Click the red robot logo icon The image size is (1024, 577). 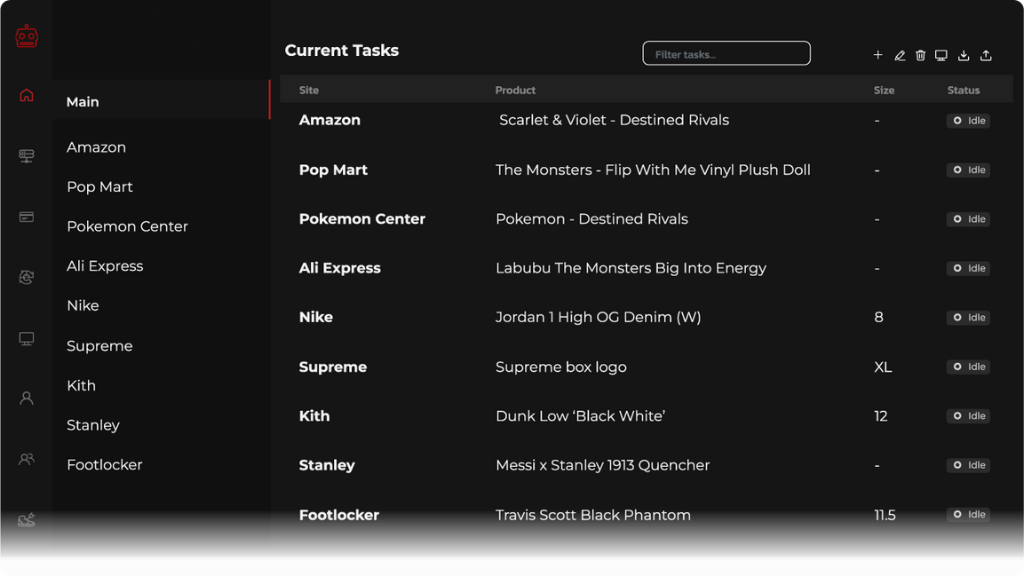point(27,37)
